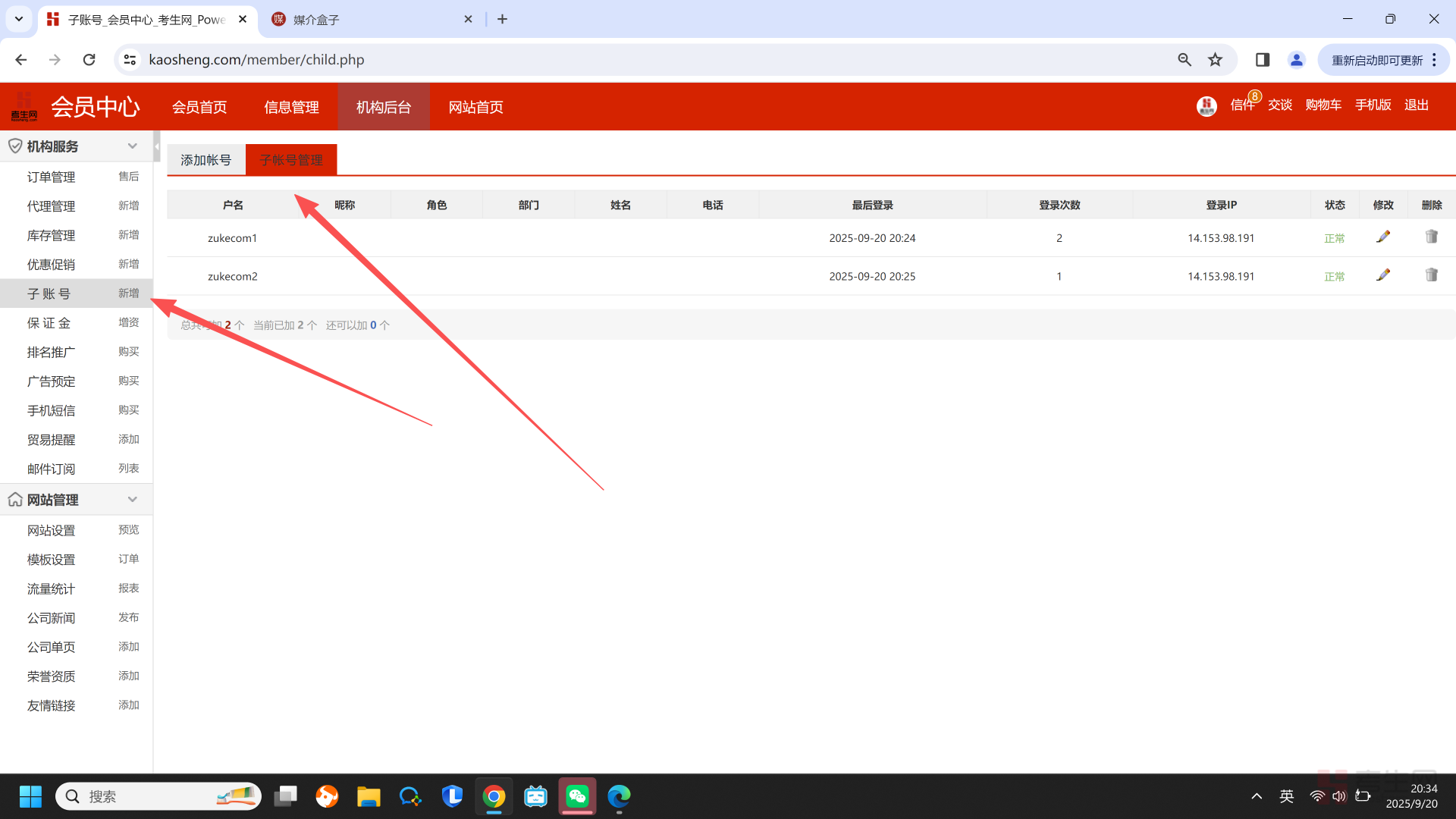Click the zoom magnifier icon in address bar
Screen dimensions: 1456x819
tap(1184, 60)
